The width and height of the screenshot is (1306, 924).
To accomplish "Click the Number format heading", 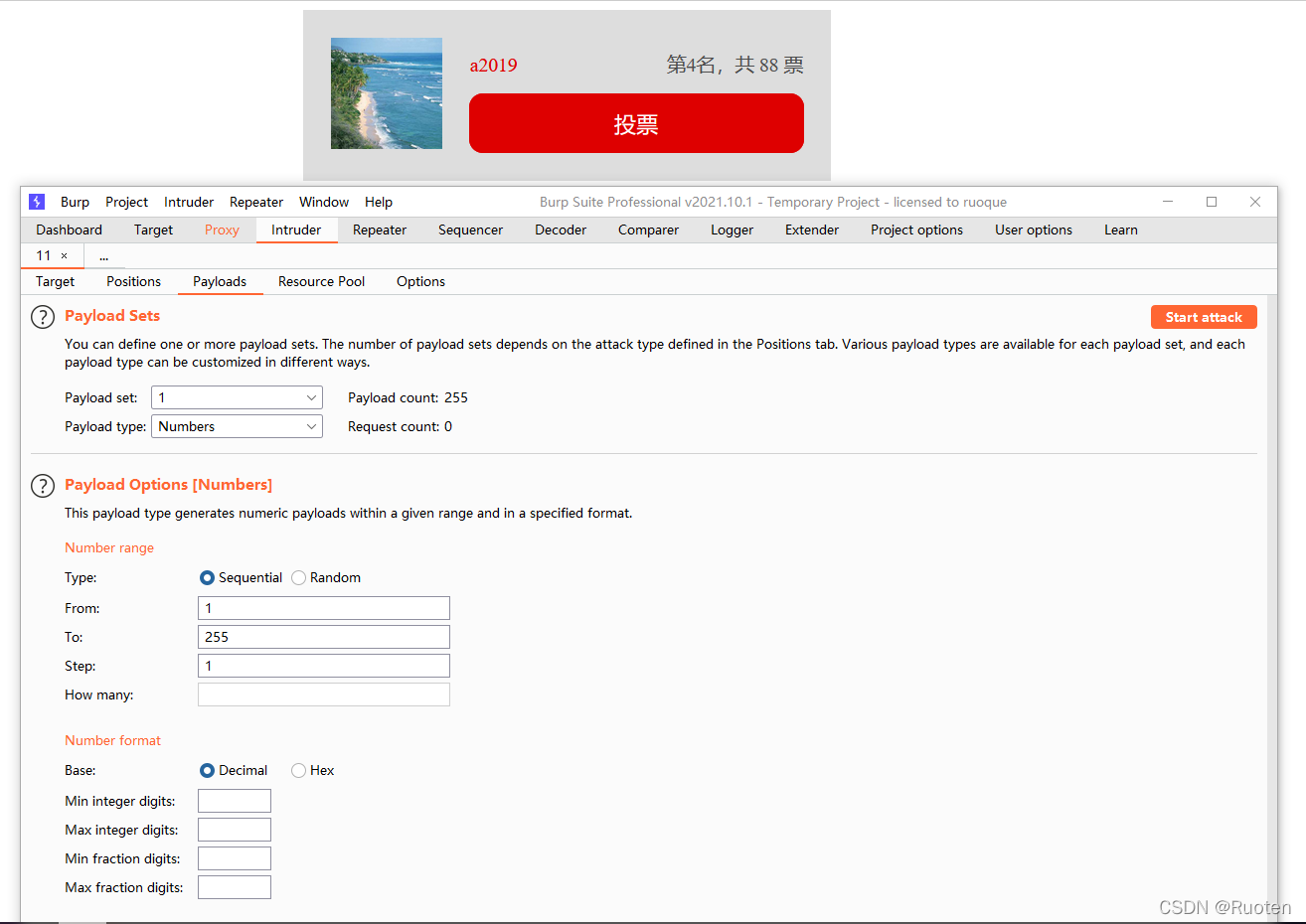I will coord(112,740).
